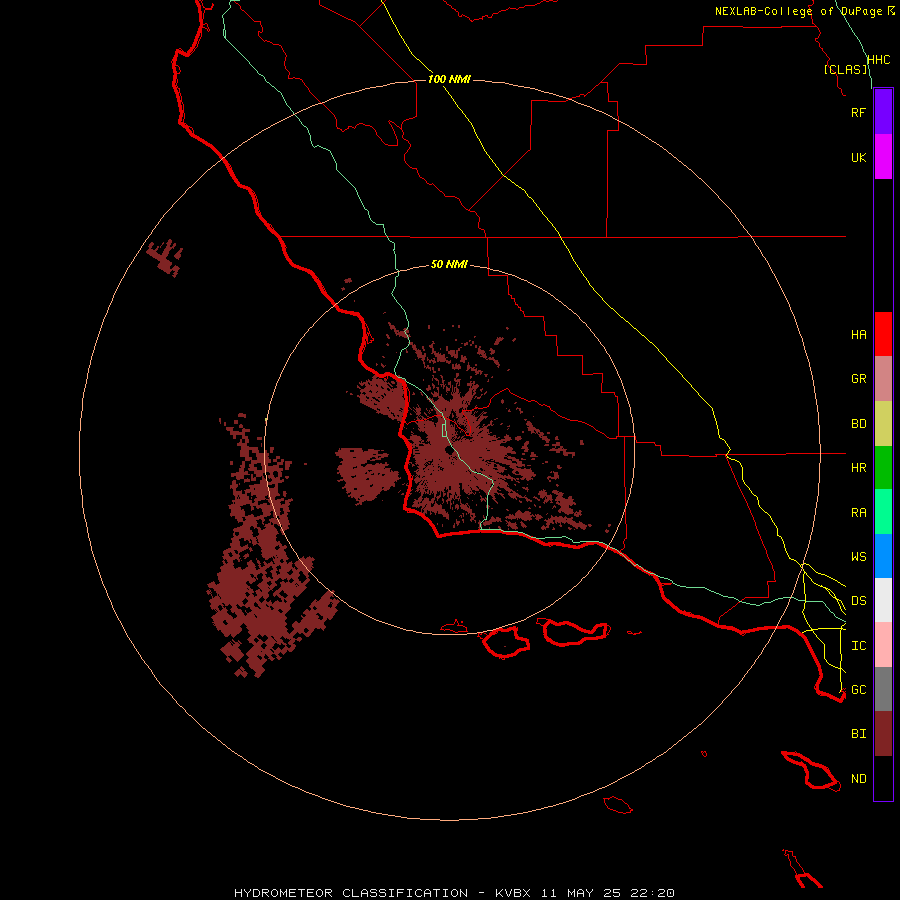The image size is (900, 900).
Task: Click the UK legend label
Action: [x=858, y=157]
